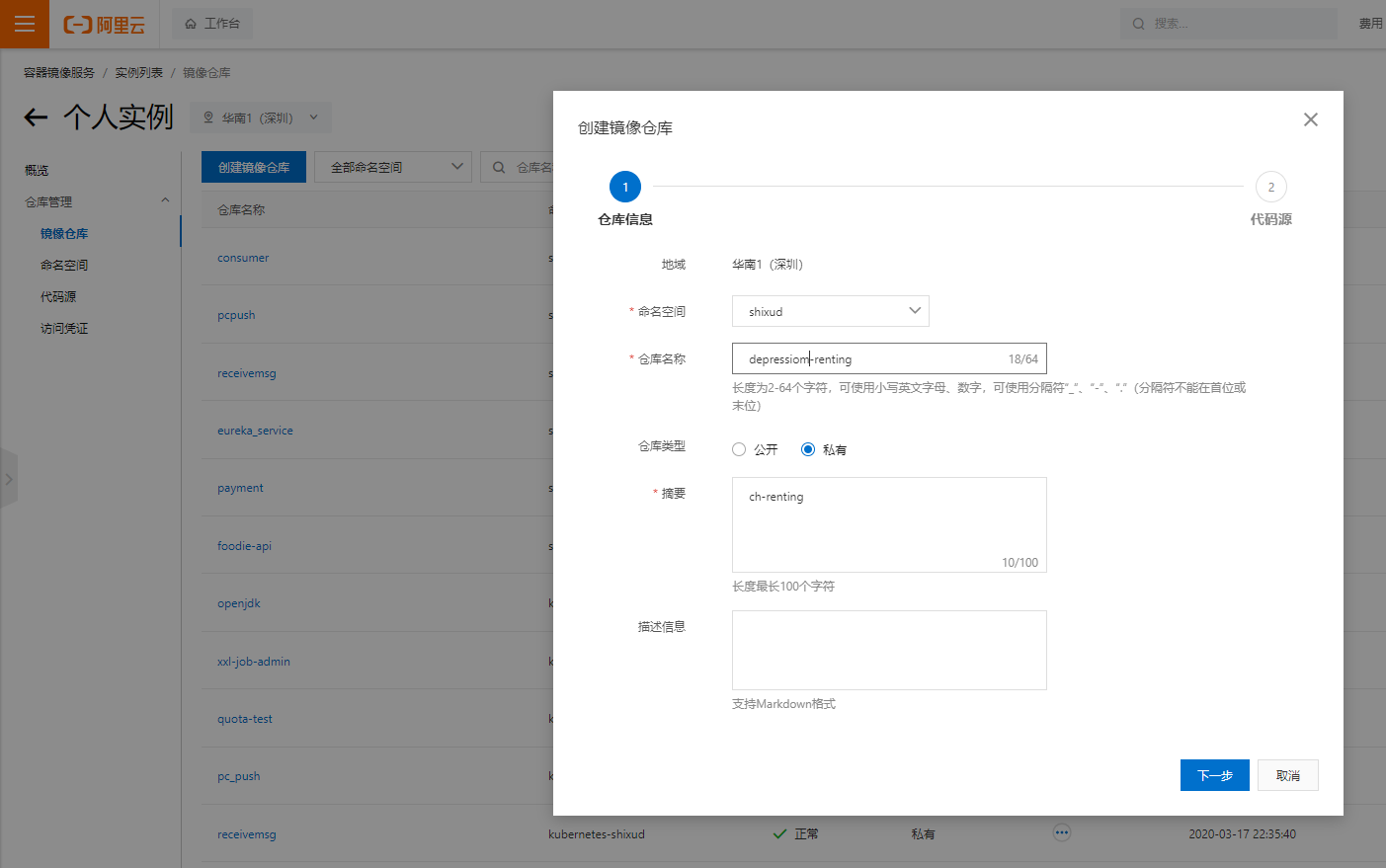Select 镜像仓库 in the sidebar
This screenshot has width=1386, height=868.
(64, 234)
